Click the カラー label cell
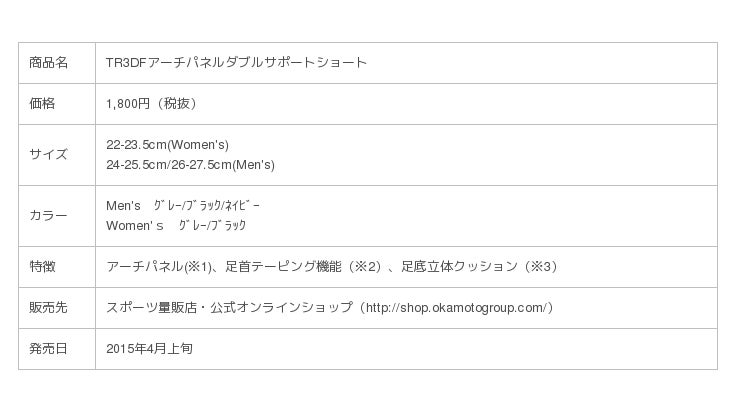This screenshot has width=740, height=410. coord(48,215)
